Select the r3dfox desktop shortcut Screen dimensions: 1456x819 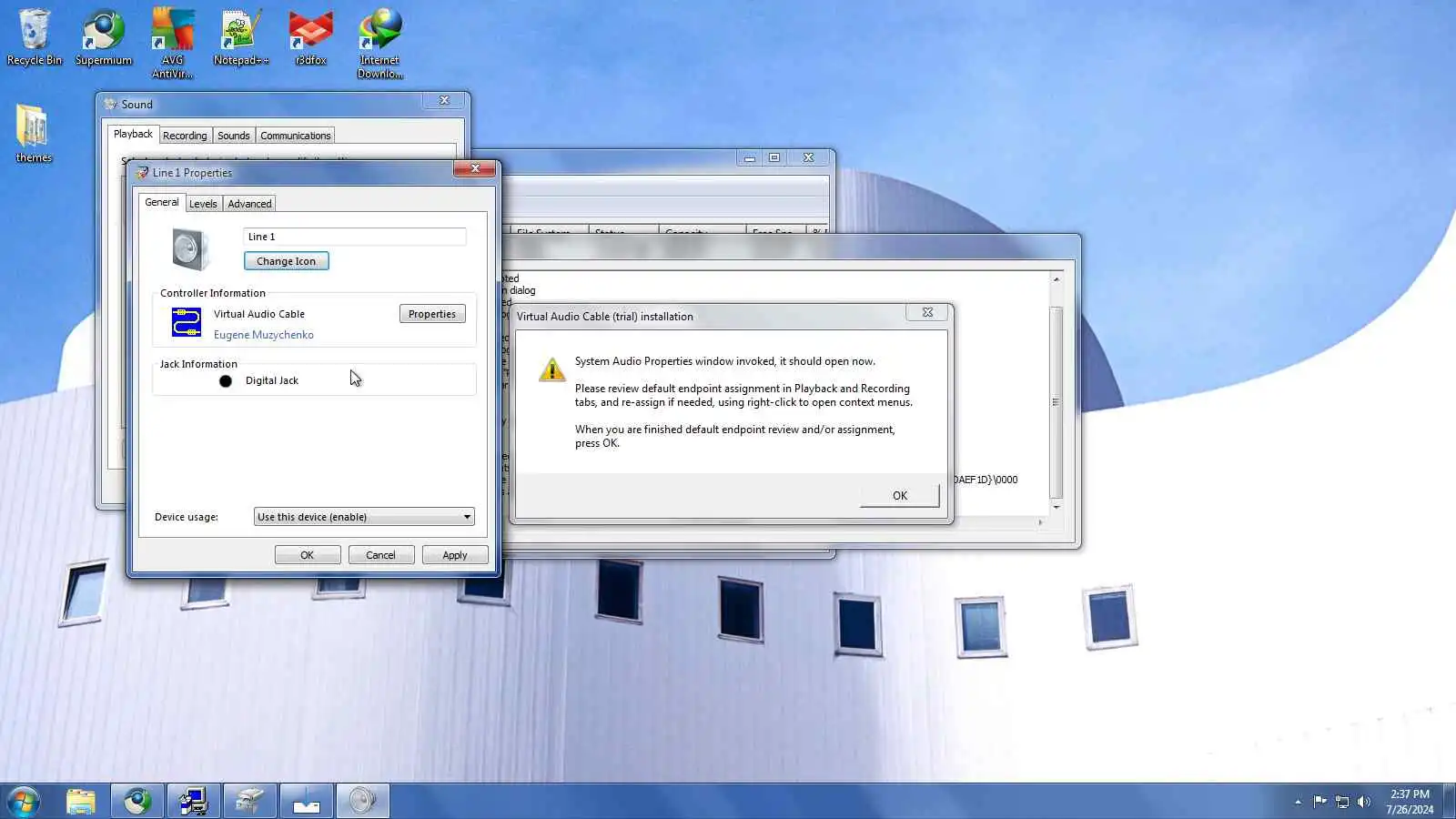click(310, 37)
